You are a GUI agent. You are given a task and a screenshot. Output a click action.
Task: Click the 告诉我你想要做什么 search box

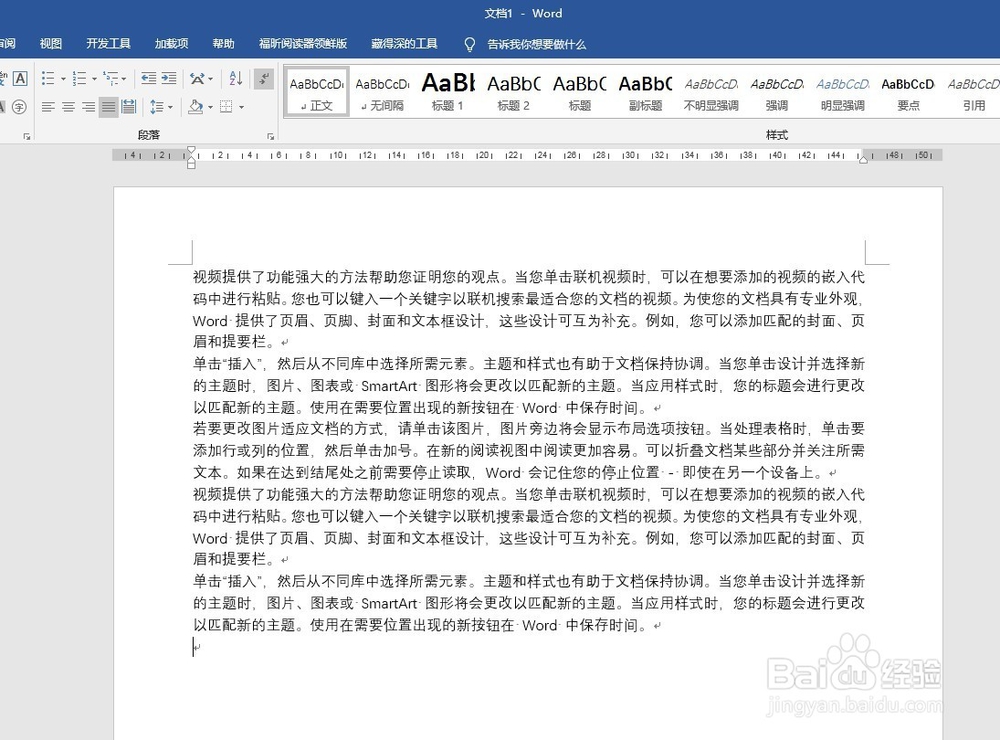[x=536, y=44]
